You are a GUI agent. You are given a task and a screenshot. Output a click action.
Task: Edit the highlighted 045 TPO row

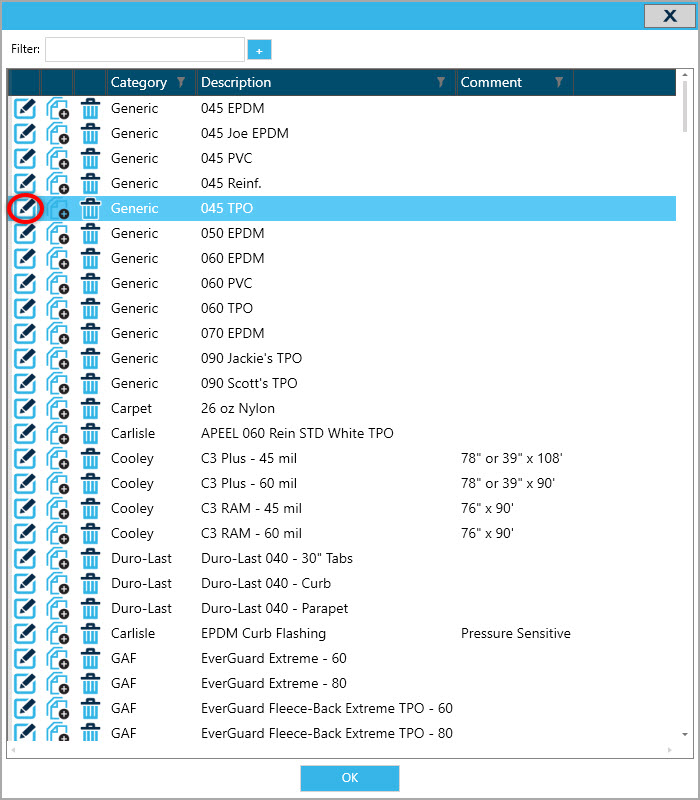[x=24, y=208]
